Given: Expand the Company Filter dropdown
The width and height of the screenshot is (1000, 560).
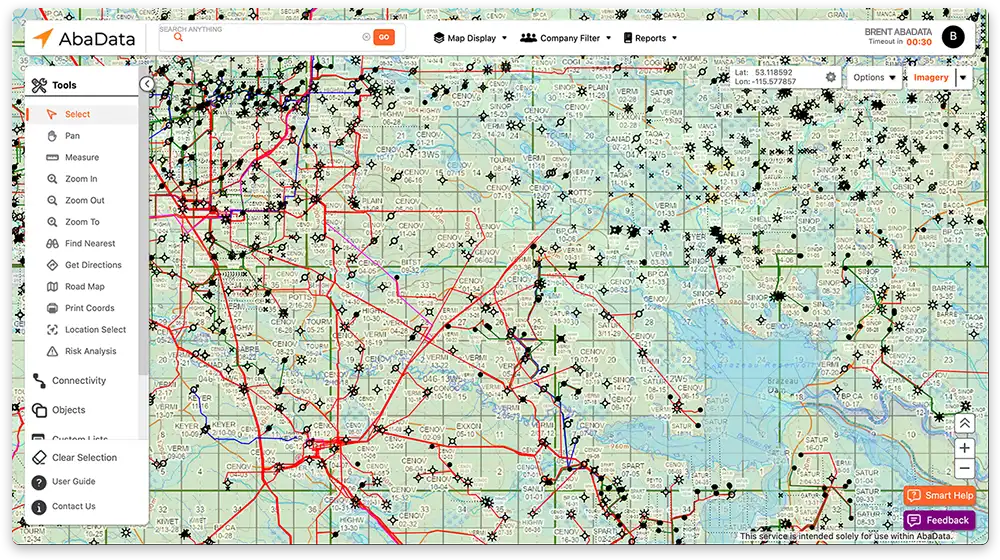Looking at the screenshot, I should (566, 38).
